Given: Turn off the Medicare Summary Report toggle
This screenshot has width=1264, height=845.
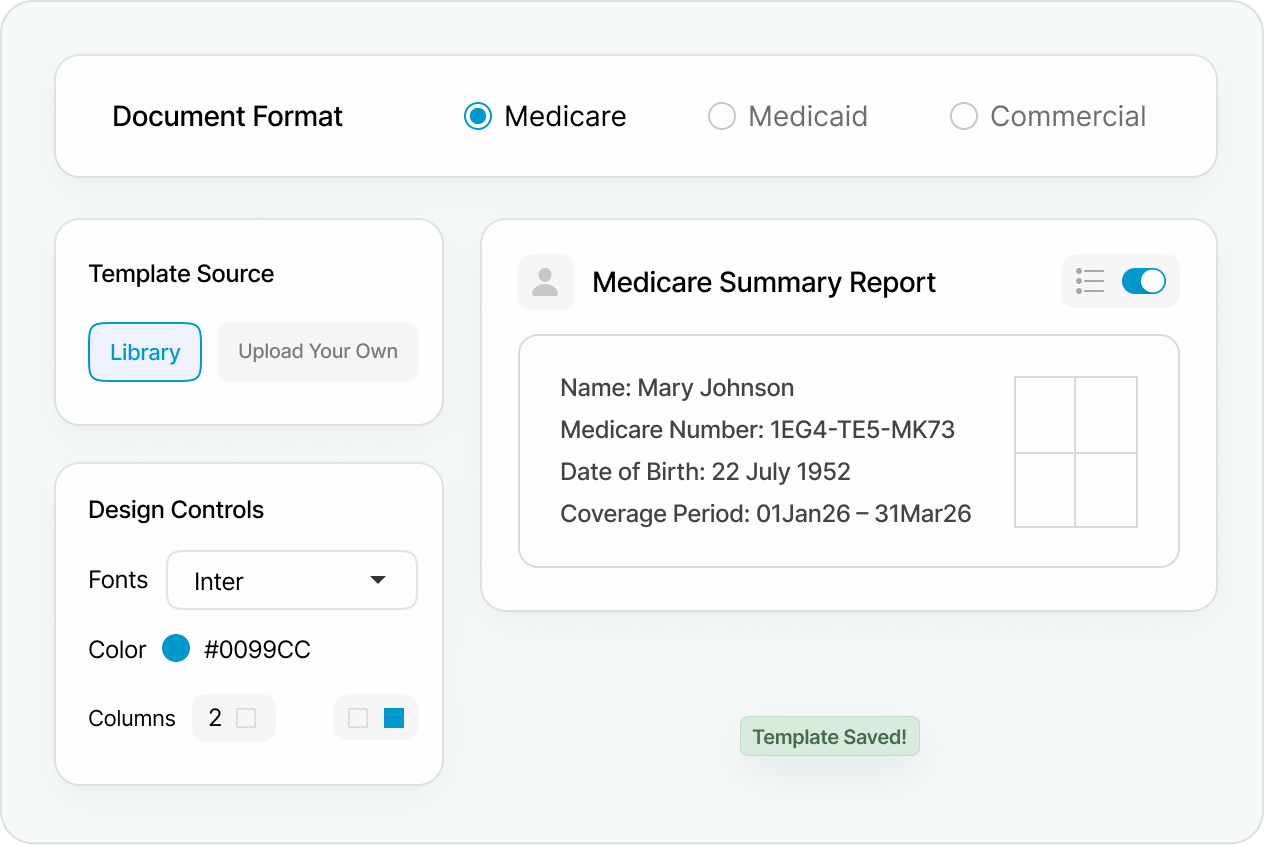Looking at the screenshot, I should (x=1143, y=281).
